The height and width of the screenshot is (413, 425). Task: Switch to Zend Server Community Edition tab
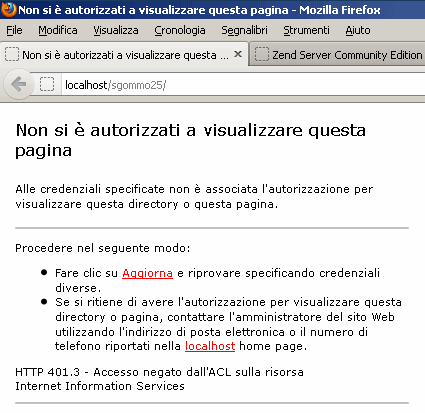pos(337,54)
